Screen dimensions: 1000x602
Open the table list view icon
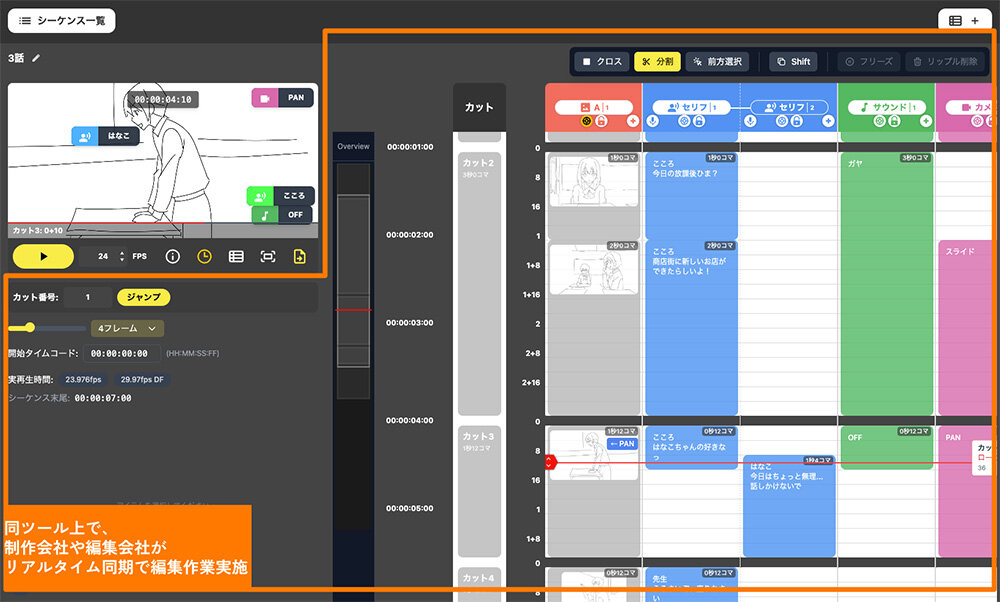coord(236,256)
